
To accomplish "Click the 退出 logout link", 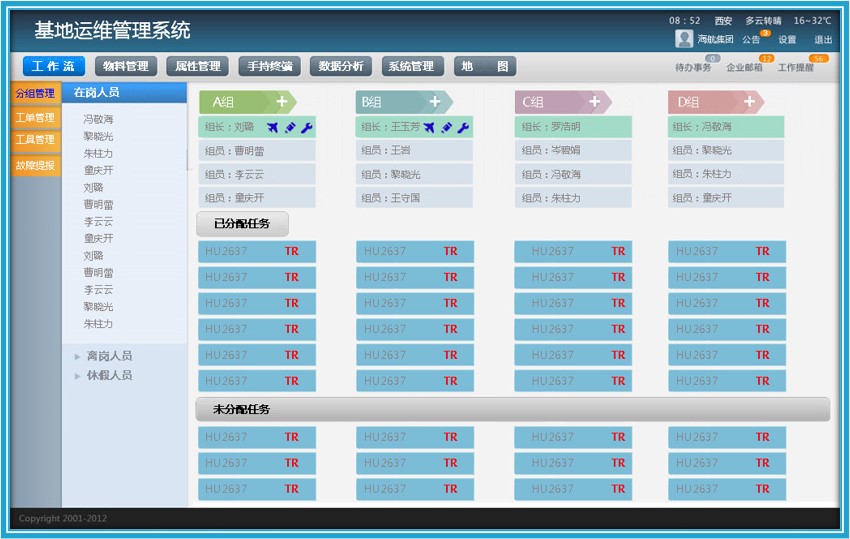I will coord(823,40).
